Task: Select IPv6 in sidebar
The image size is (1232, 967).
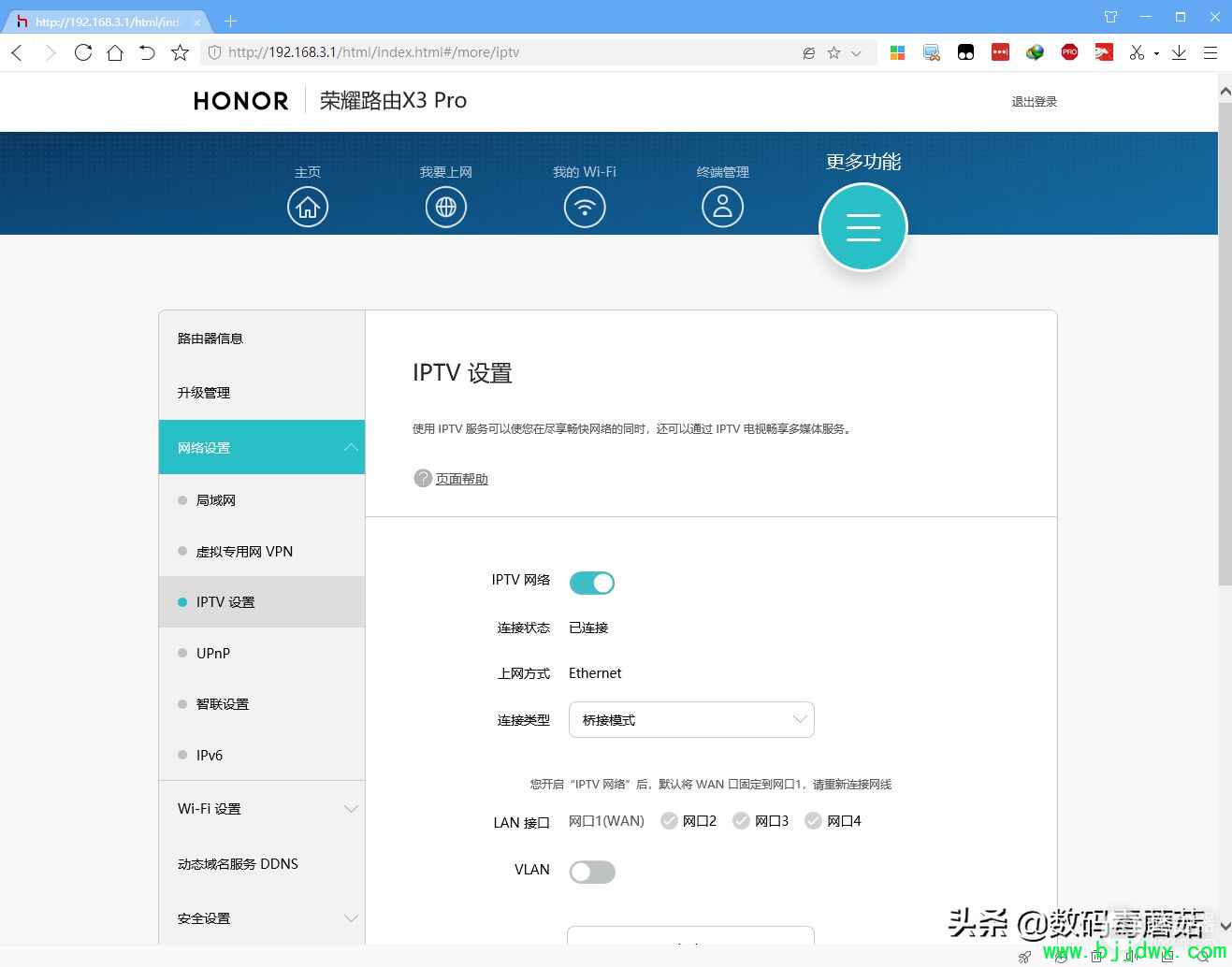Action: [262, 755]
